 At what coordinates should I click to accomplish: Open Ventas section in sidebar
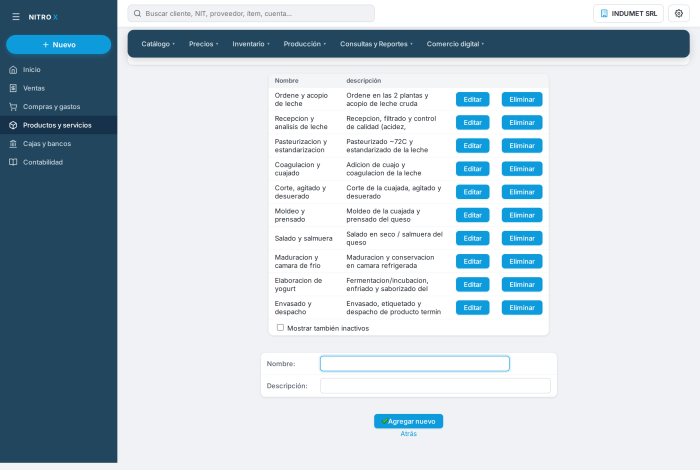pos(58,88)
